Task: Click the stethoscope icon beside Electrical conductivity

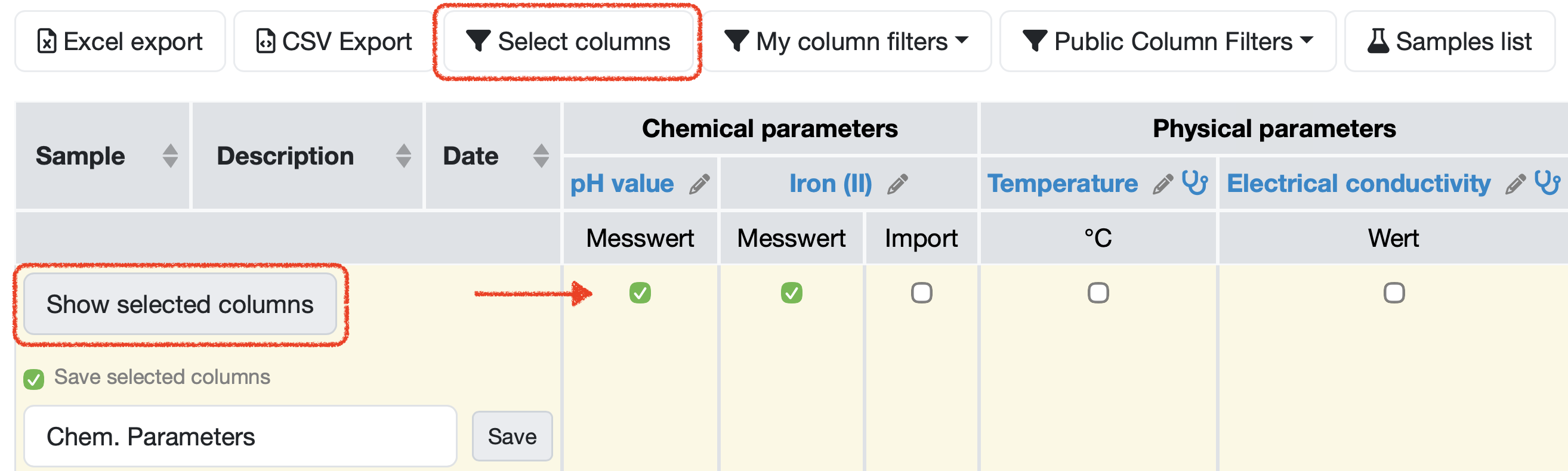Action: click(x=1547, y=182)
